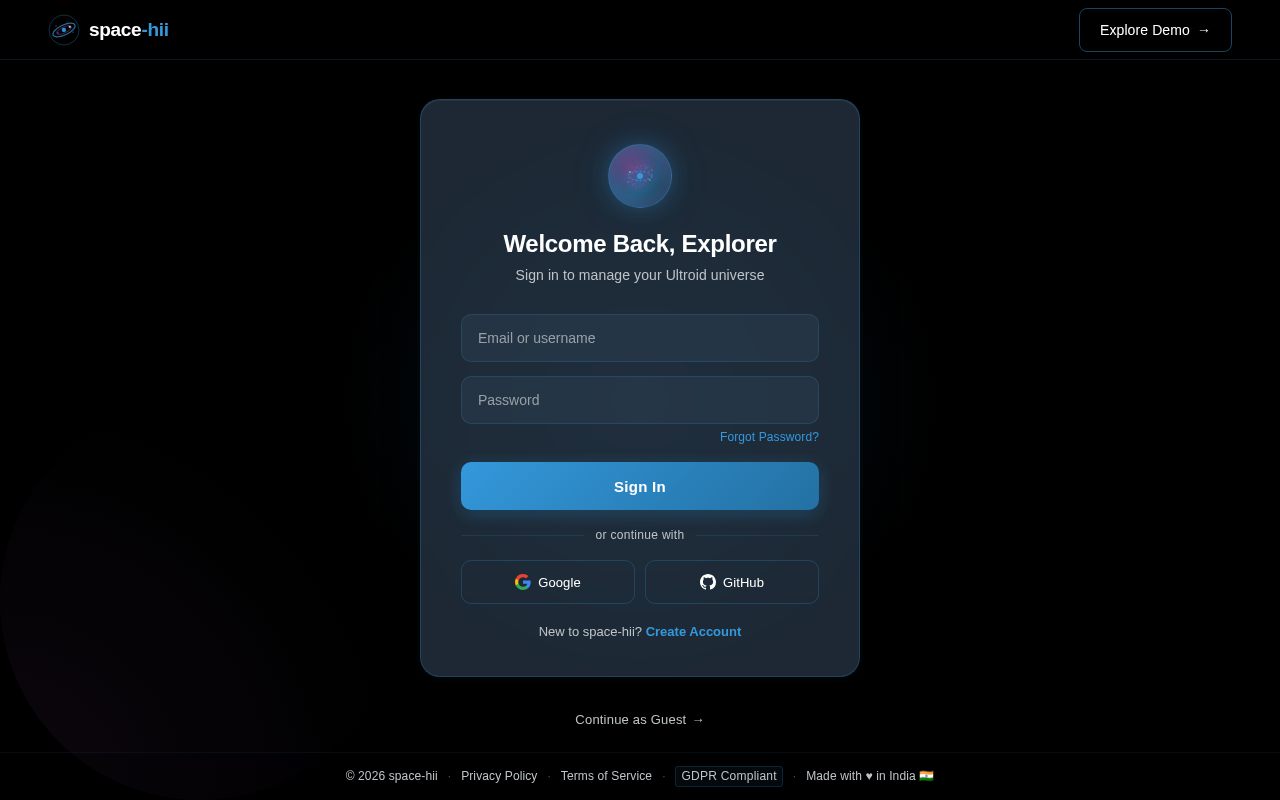Click the glowing galaxy avatar in card
The width and height of the screenshot is (1280, 800).
point(640,176)
